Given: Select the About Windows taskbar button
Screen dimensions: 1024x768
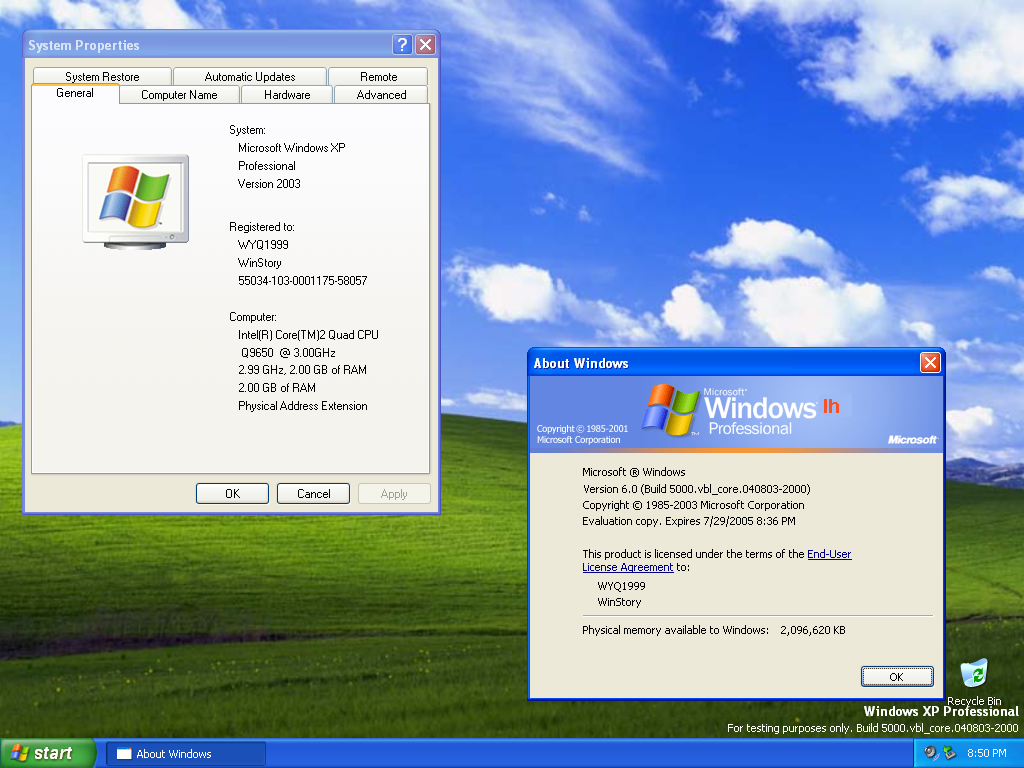Looking at the screenshot, I should coord(186,754).
